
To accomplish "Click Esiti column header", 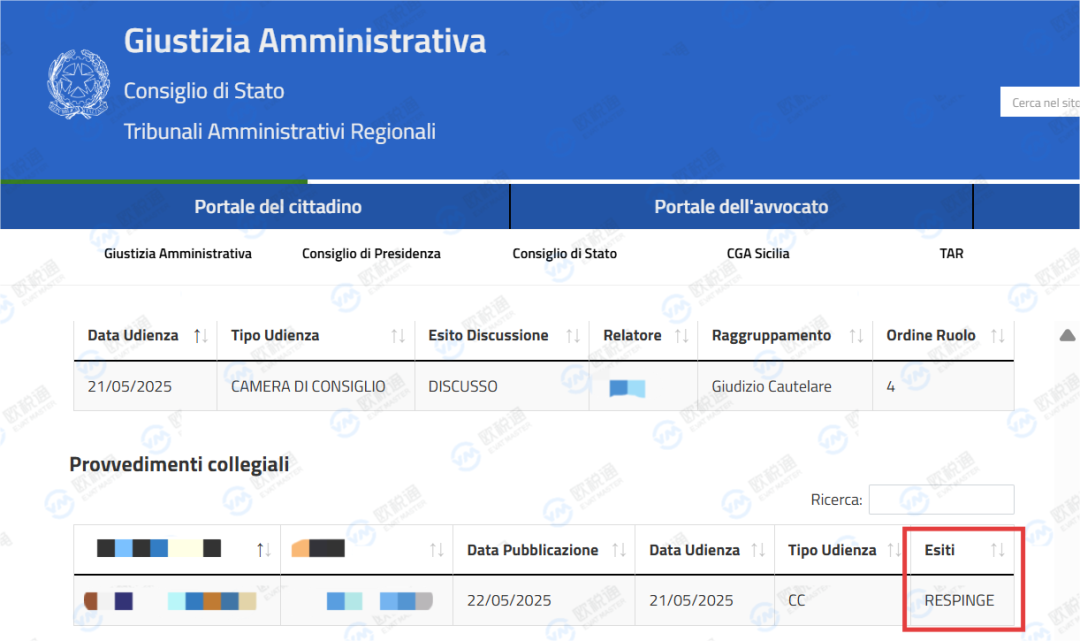I will coord(939,550).
